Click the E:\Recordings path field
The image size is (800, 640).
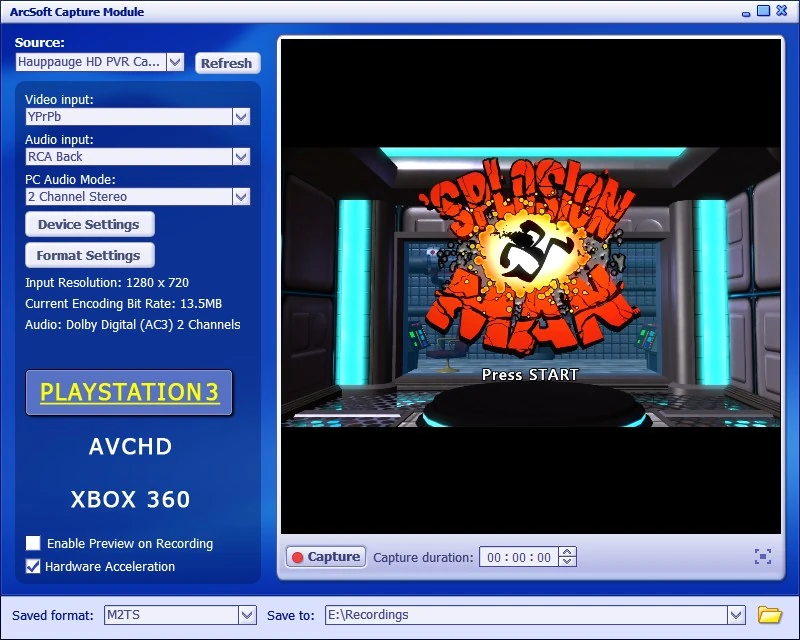tap(527, 614)
